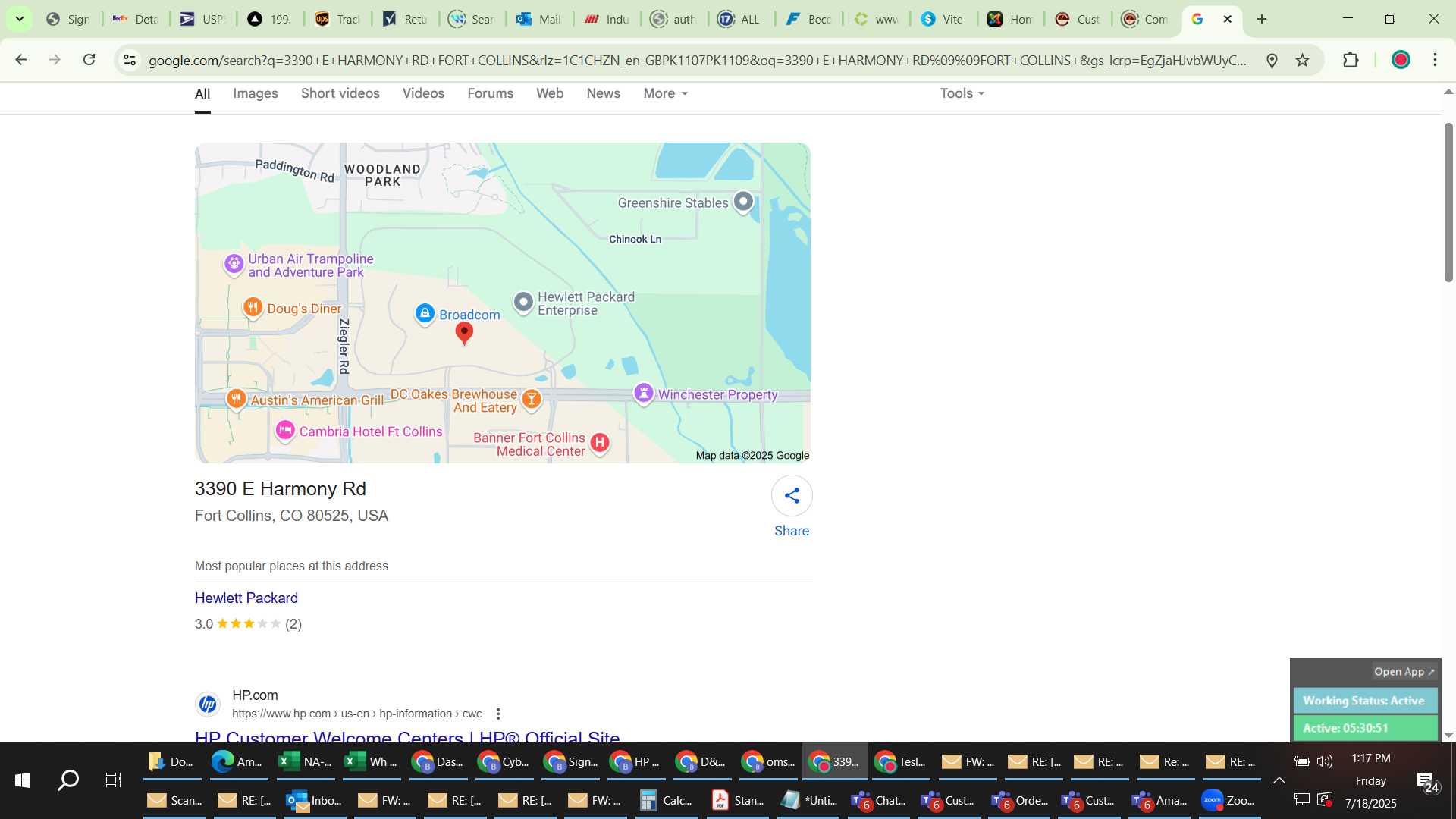Click the page vertical scrollbar thumb
The image size is (1456, 819).
pyautogui.click(x=1448, y=202)
